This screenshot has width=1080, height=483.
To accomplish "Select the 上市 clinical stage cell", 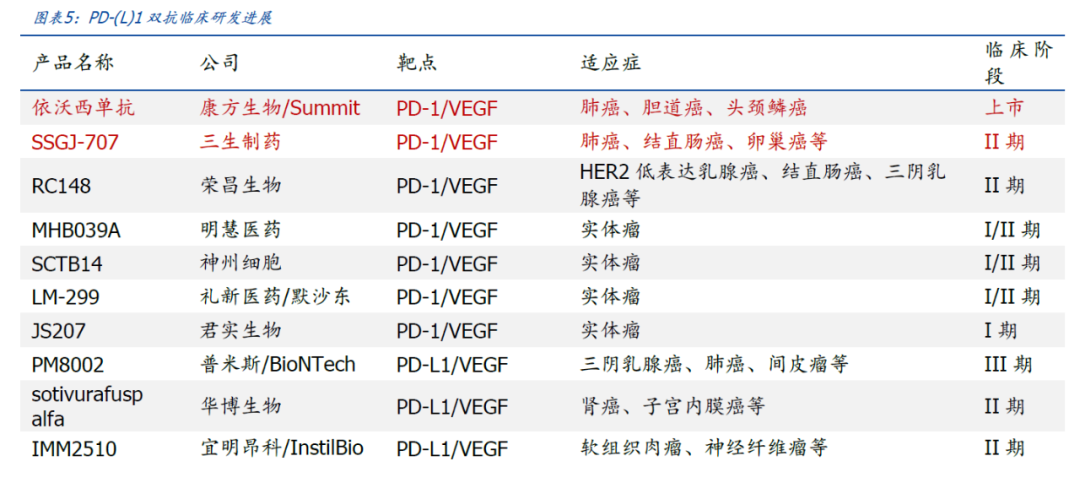I will (x=1004, y=108).
